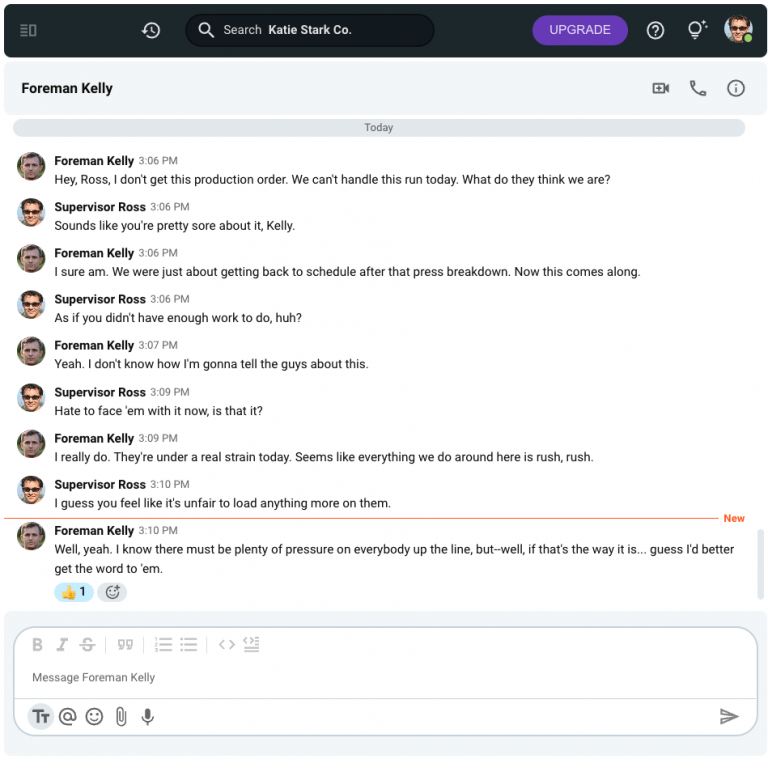This screenshot has height=759, width=768.
Task: Start a video call with Foreman Kelly
Action: click(x=660, y=88)
